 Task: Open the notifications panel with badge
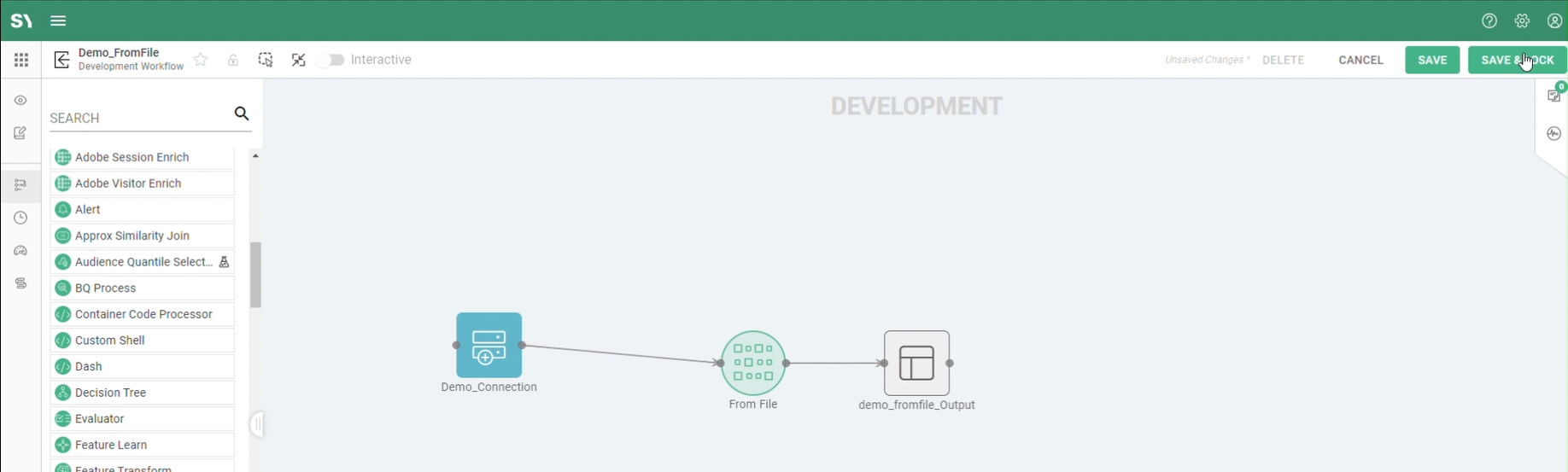pyautogui.click(x=1553, y=96)
